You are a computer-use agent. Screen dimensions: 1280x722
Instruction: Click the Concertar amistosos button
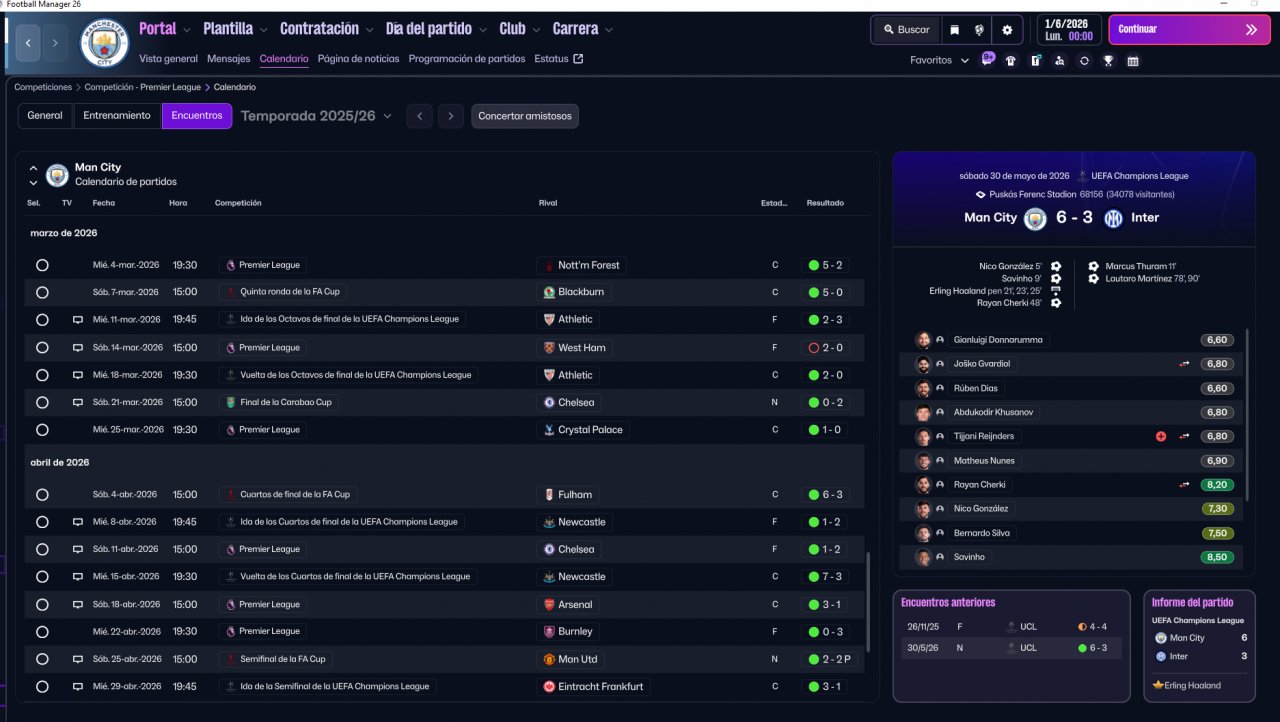point(525,116)
